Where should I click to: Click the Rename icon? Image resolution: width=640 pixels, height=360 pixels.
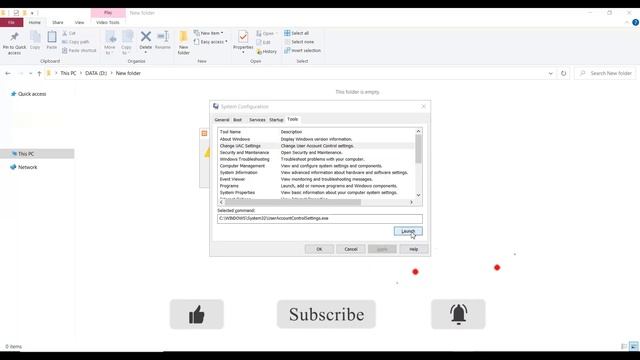163,36
